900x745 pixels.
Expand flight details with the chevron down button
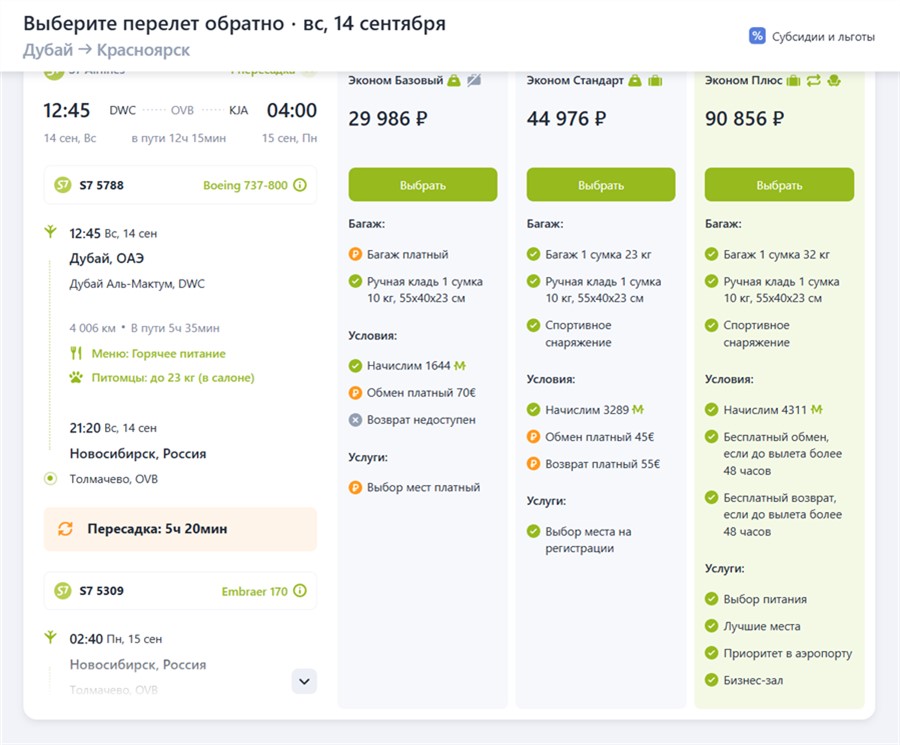coord(304,681)
